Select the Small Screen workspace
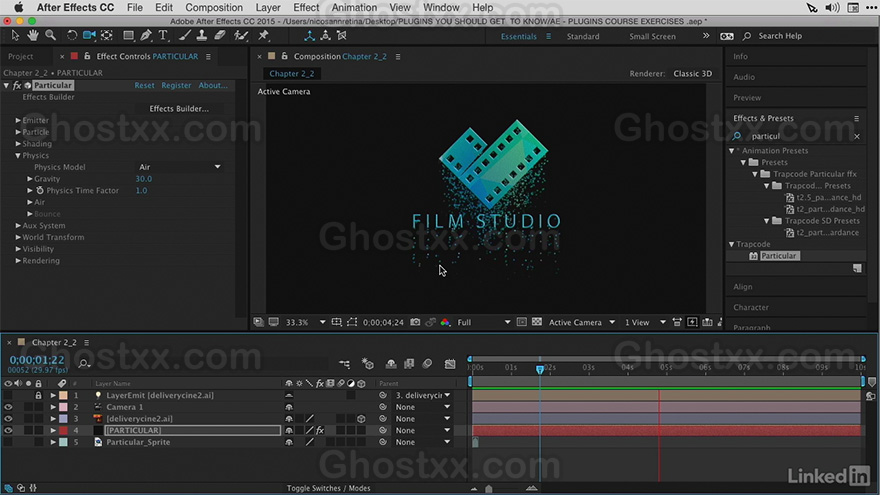This screenshot has height=495, width=880. coord(652,36)
